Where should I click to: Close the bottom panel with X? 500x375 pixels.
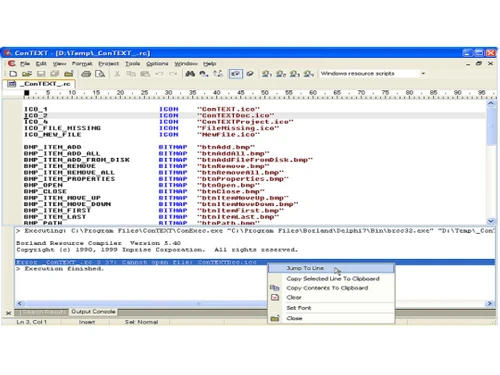[x=8, y=313]
